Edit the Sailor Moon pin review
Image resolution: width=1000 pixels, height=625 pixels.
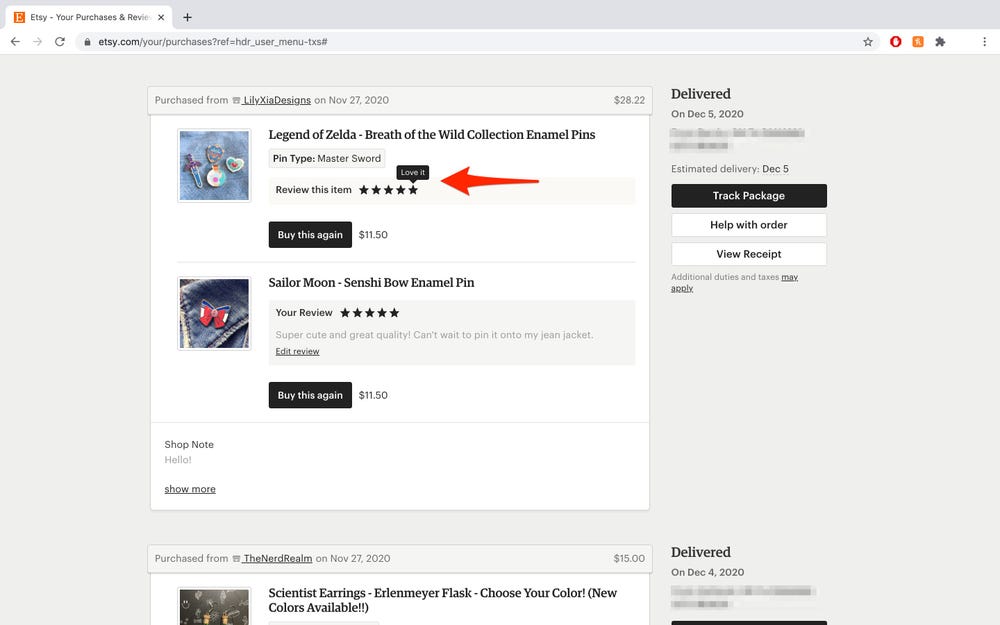[297, 351]
